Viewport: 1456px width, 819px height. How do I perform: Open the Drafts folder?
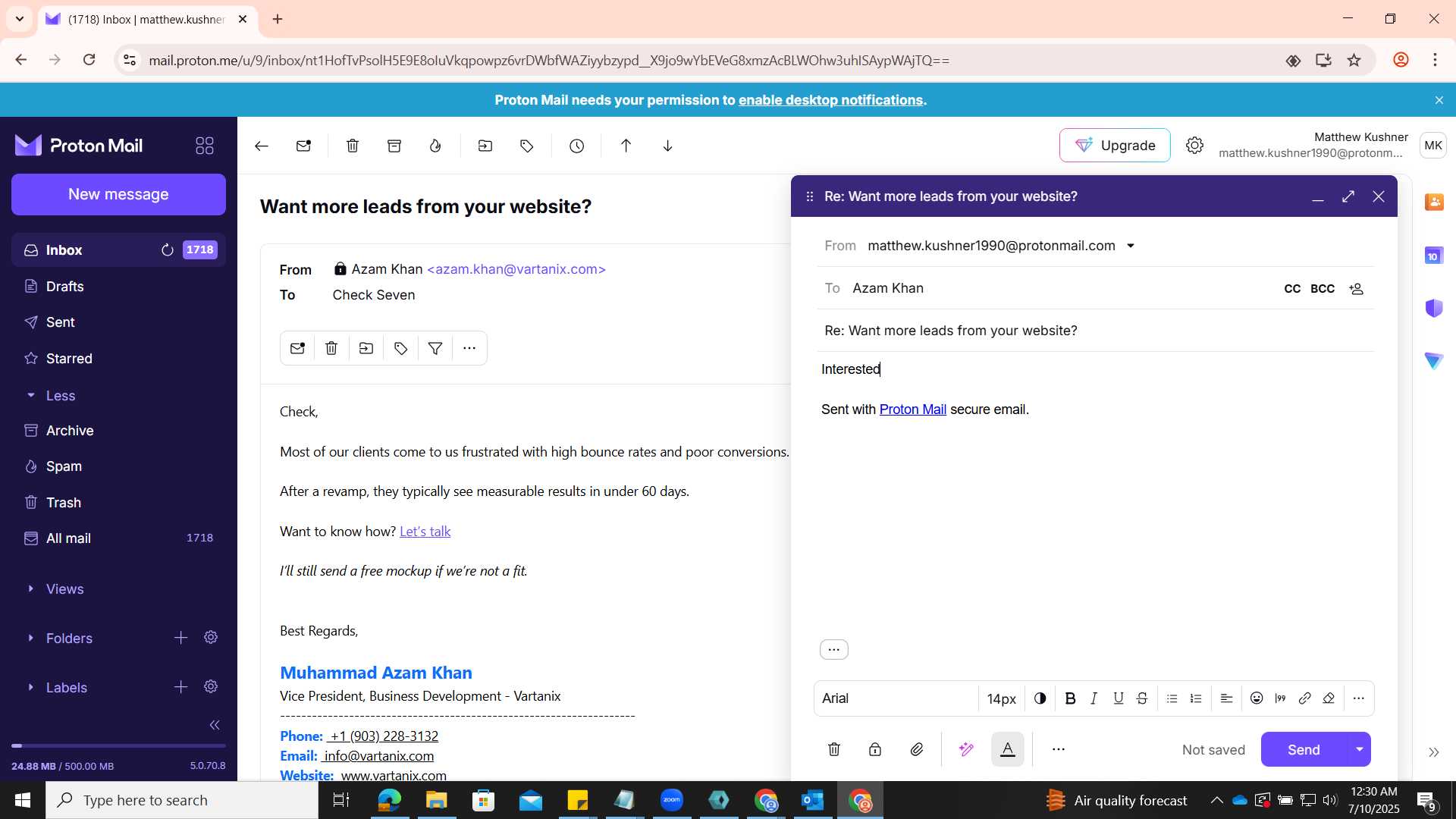click(x=118, y=287)
